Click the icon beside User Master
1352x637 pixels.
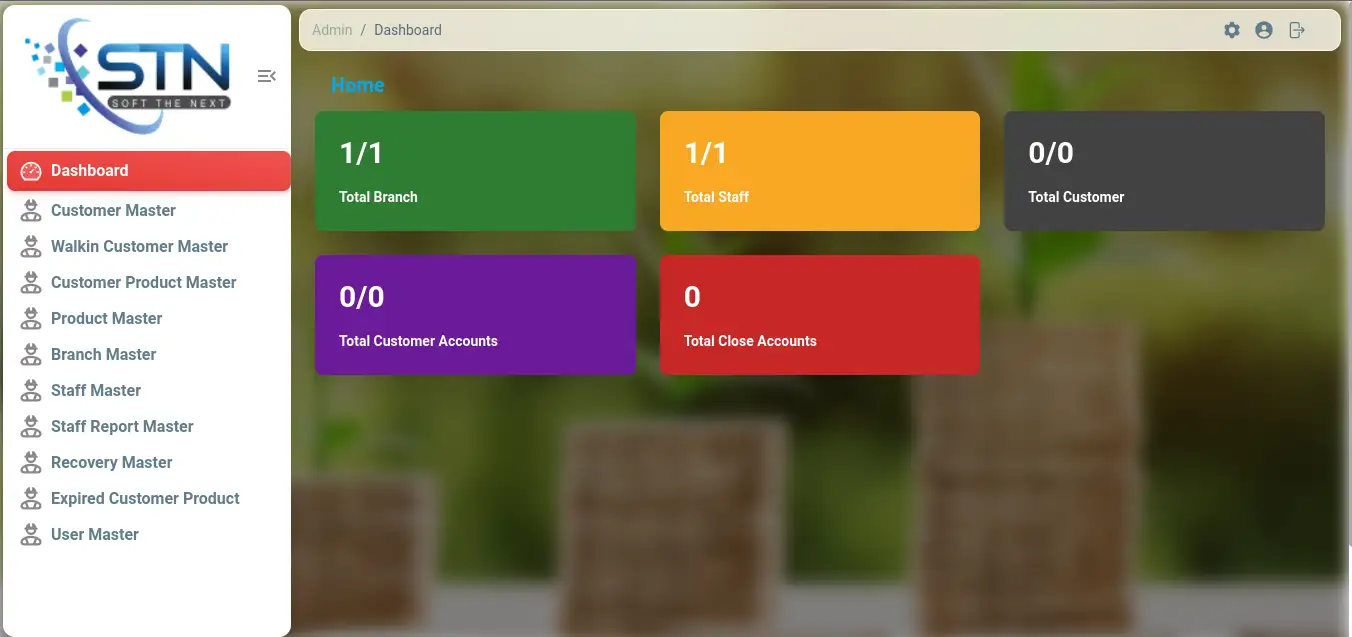point(31,534)
